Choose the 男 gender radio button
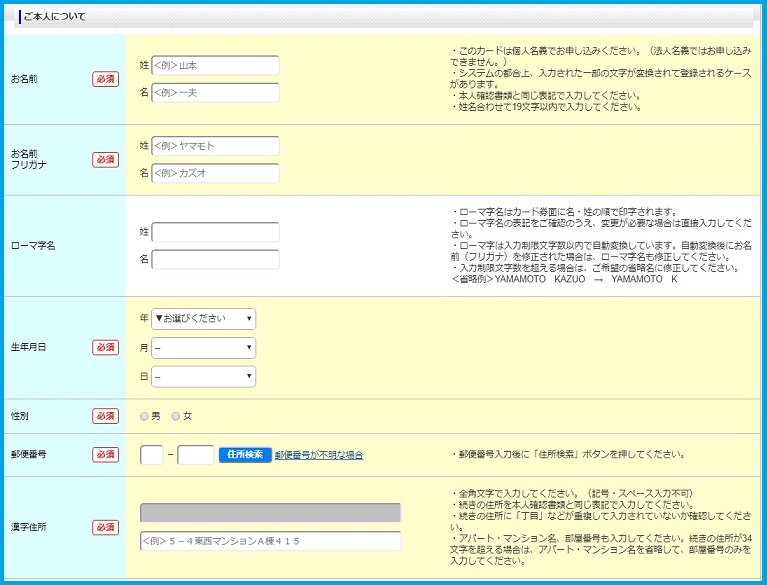Viewport: 768px width, 585px height. point(145,416)
